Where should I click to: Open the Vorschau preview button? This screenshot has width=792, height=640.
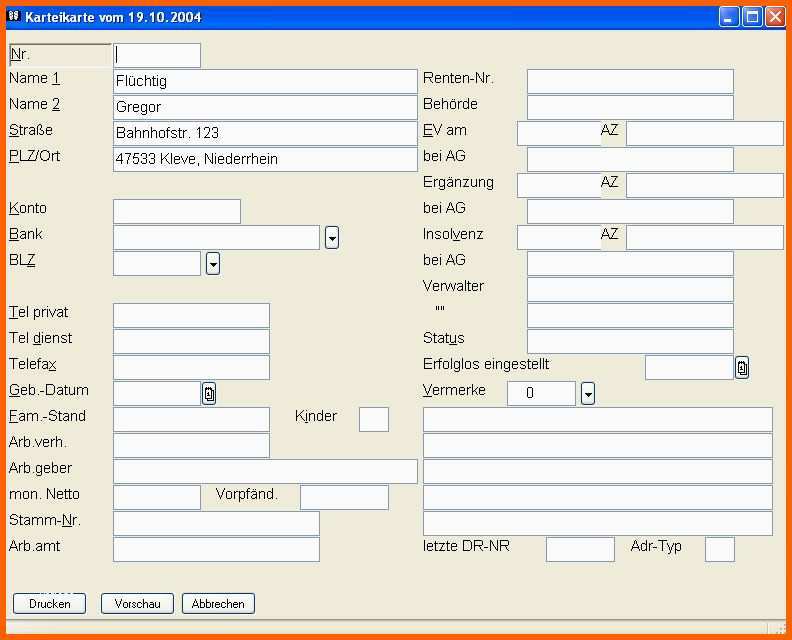137,603
